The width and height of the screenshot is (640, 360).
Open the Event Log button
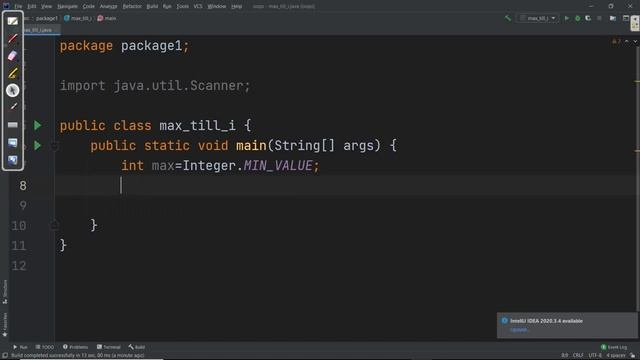(x=614, y=347)
